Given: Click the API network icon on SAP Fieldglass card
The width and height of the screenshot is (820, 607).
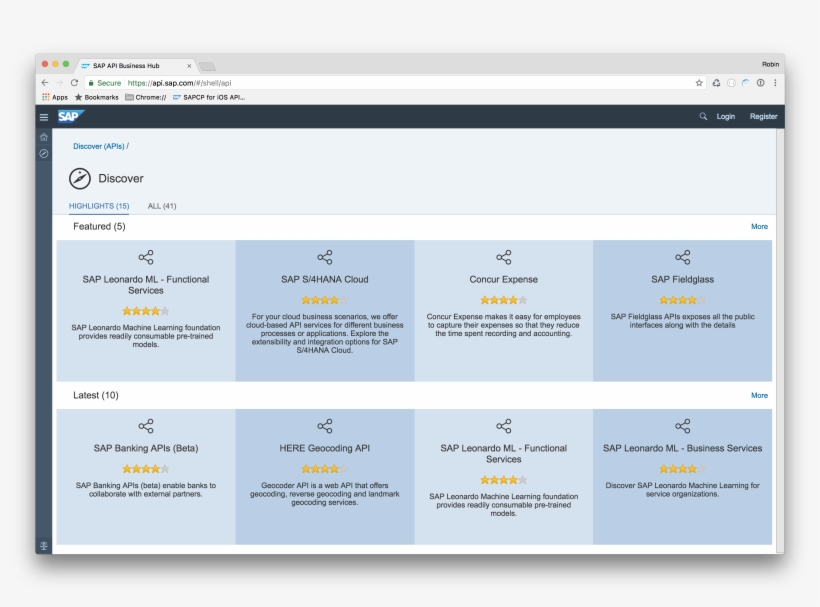Looking at the screenshot, I should click(683, 258).
